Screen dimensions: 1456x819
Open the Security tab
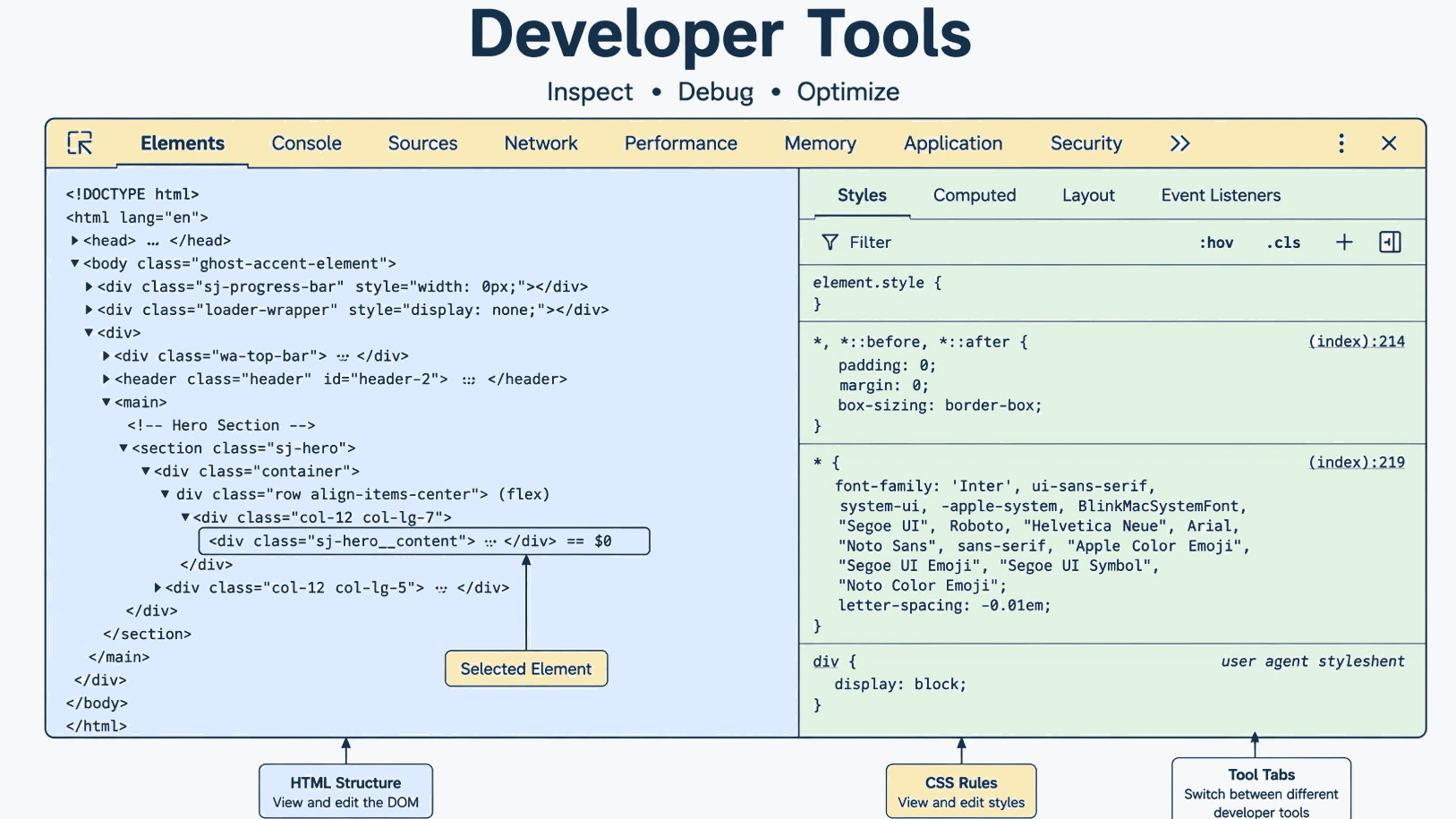click(x=1086, y=143)
